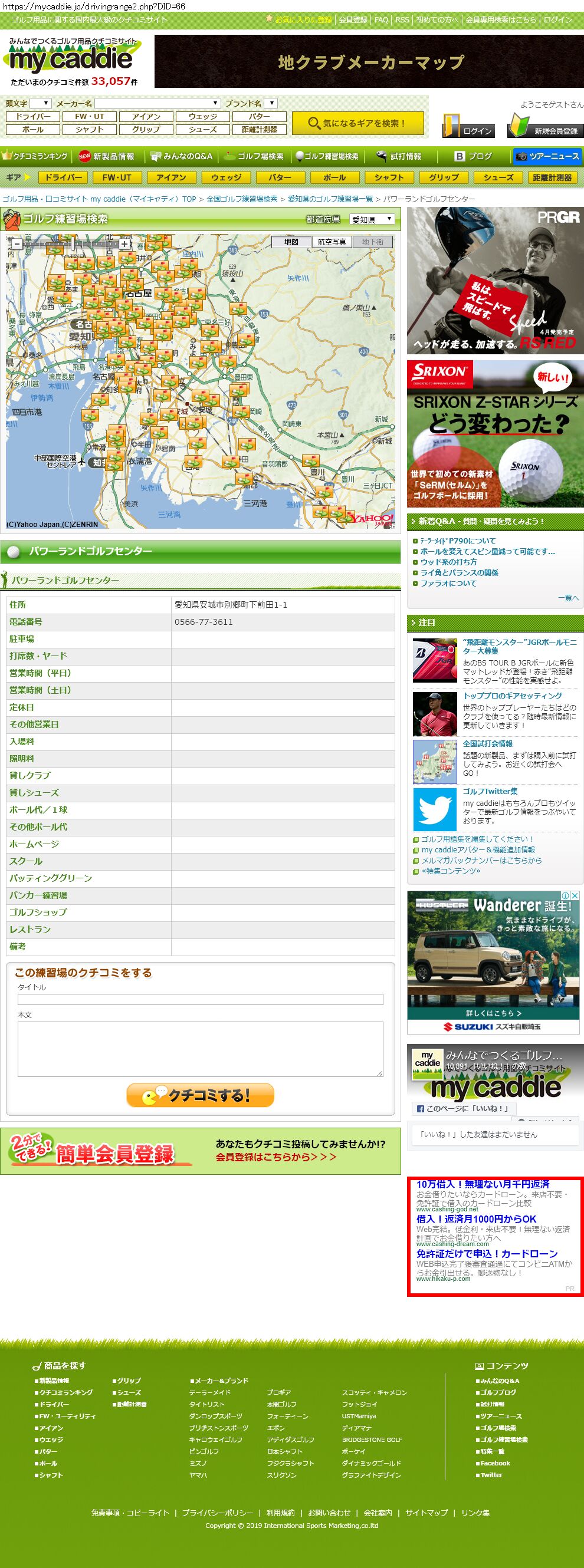Open the ブランド名 dropdown
The height and width of the screenshot is (1568, 584).
point(271,104)
